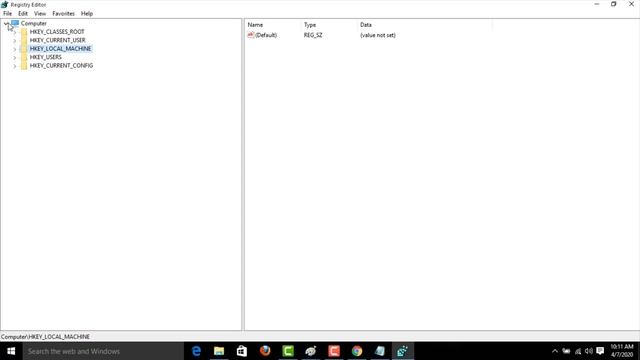Viewport: 640px width, 360px height.
Task: Click the Registry Editor title bar icon
Action: [x=4, y=4]
